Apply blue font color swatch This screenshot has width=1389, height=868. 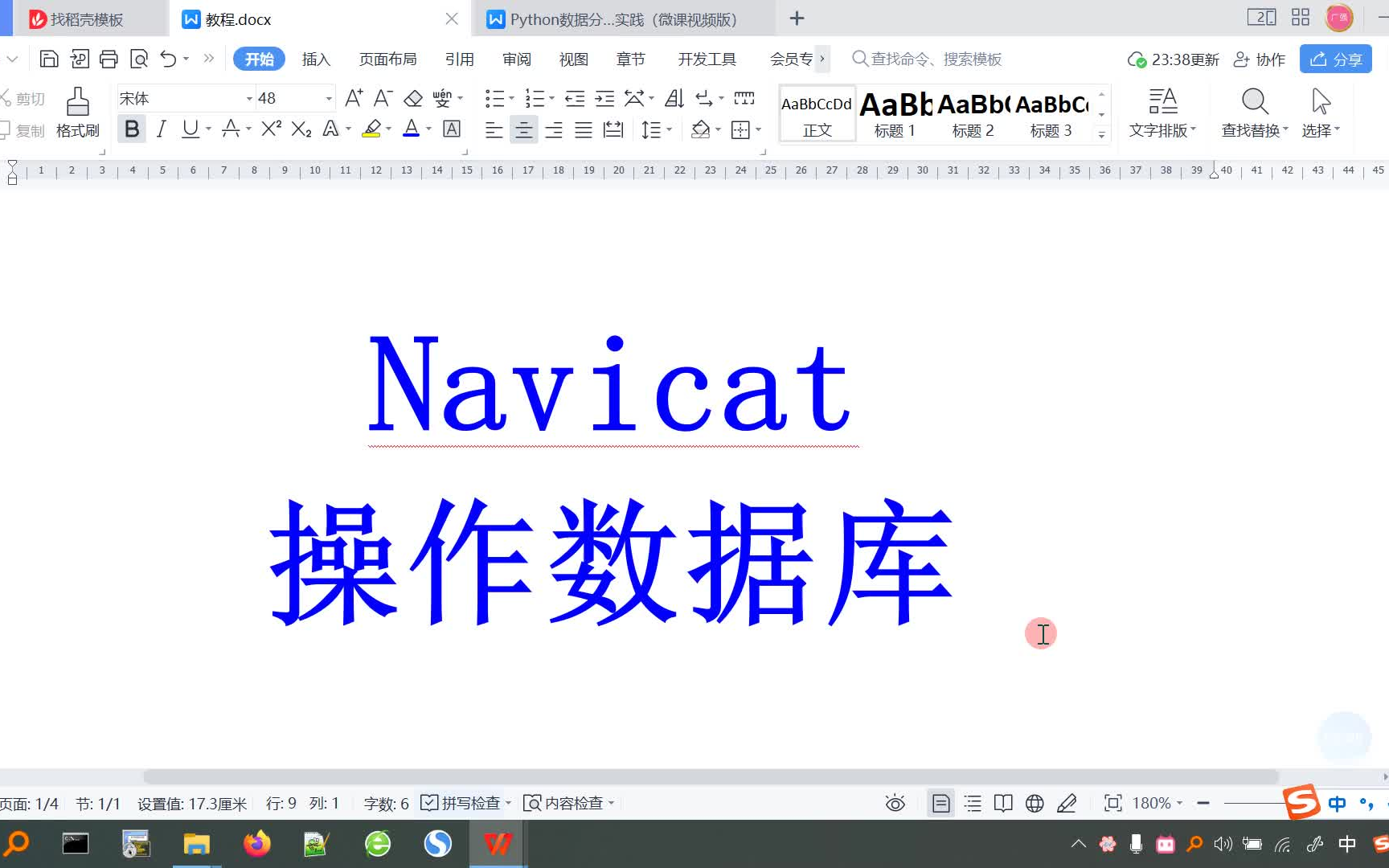click(x=411, y=129)
